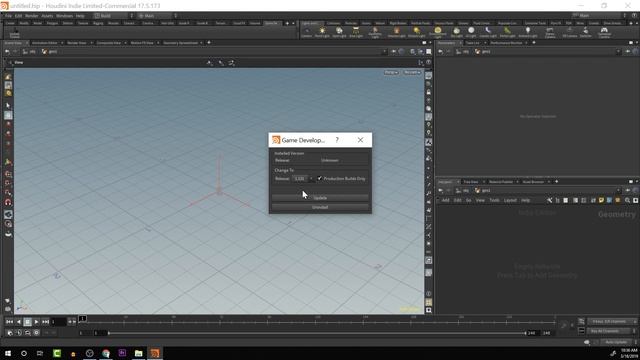This screenshot has height=360, width=640.
Task: Close the Game Development dialog
Action: (360, 140)
